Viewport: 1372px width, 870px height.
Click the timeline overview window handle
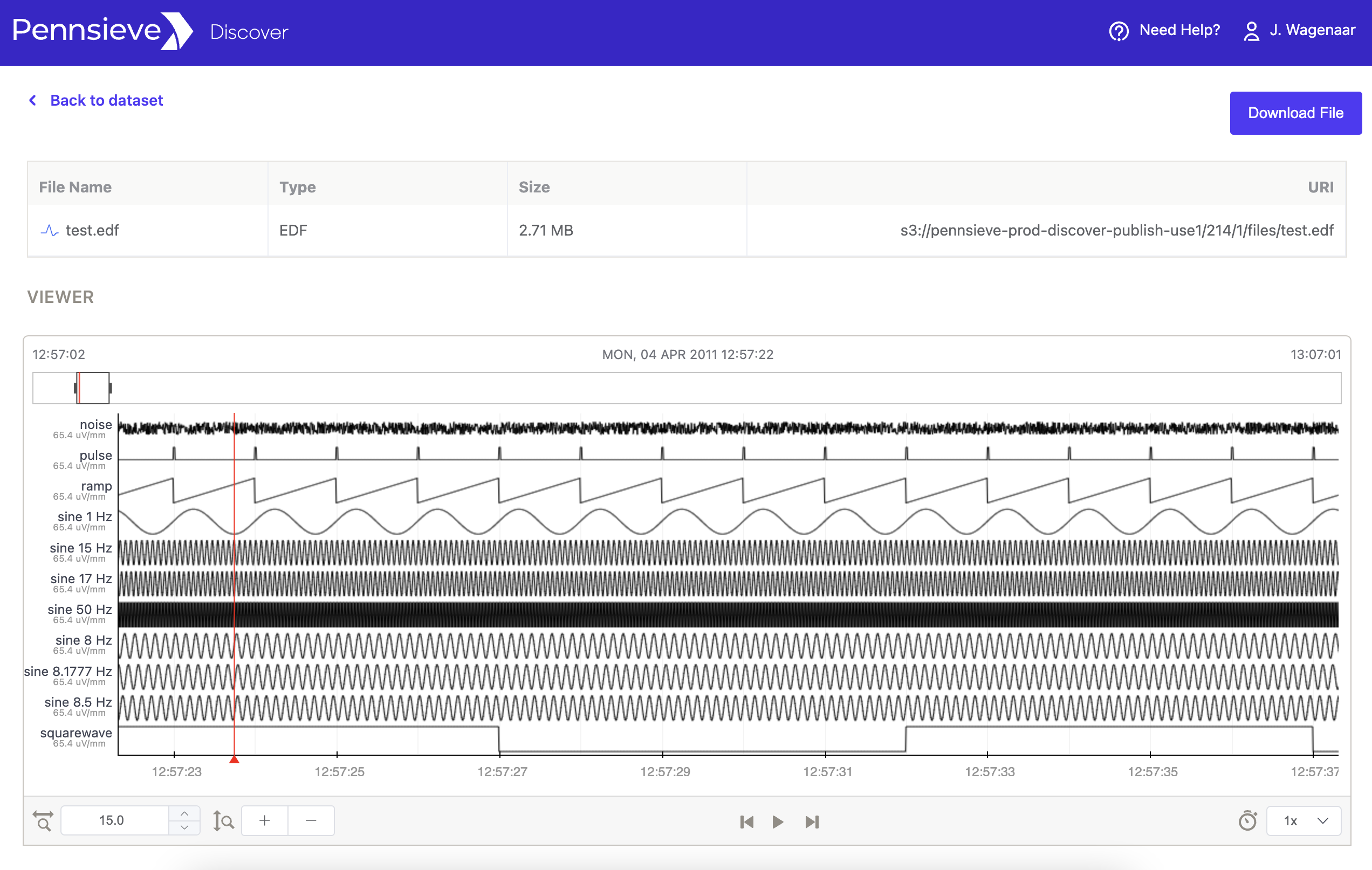coord(93,388)
